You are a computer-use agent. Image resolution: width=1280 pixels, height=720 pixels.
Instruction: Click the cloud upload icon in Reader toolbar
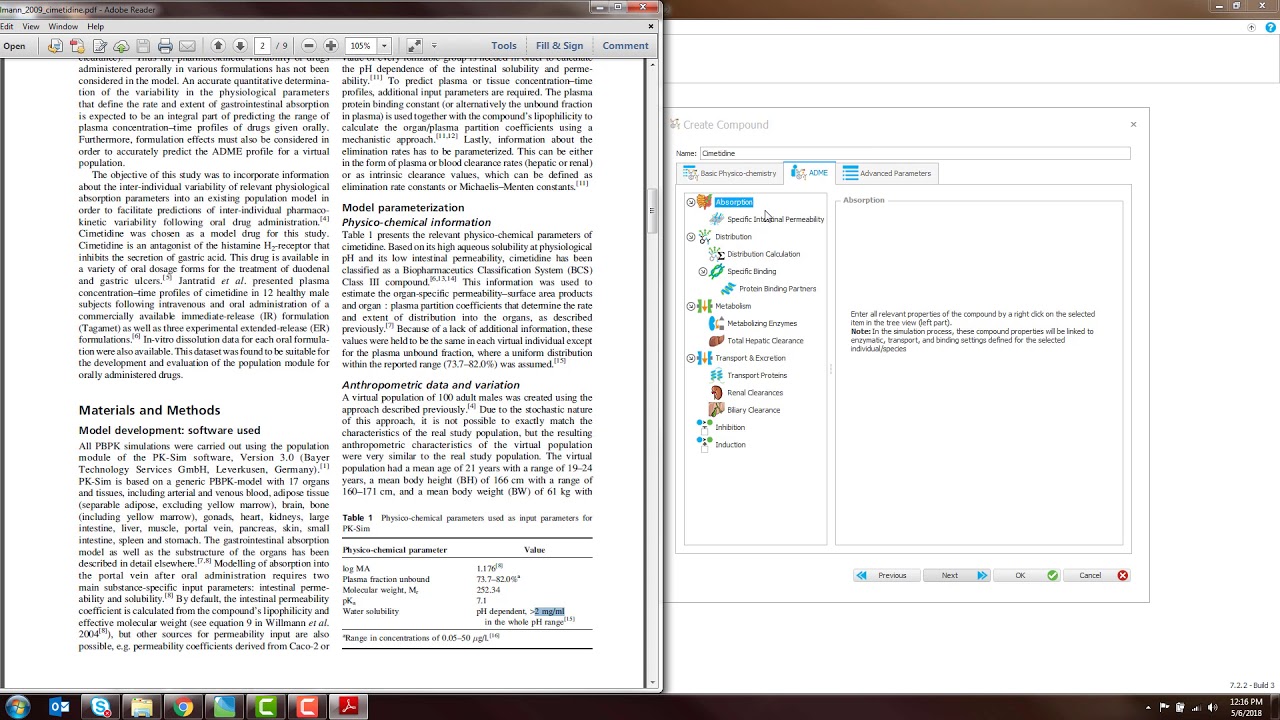(x=121, y=46)
